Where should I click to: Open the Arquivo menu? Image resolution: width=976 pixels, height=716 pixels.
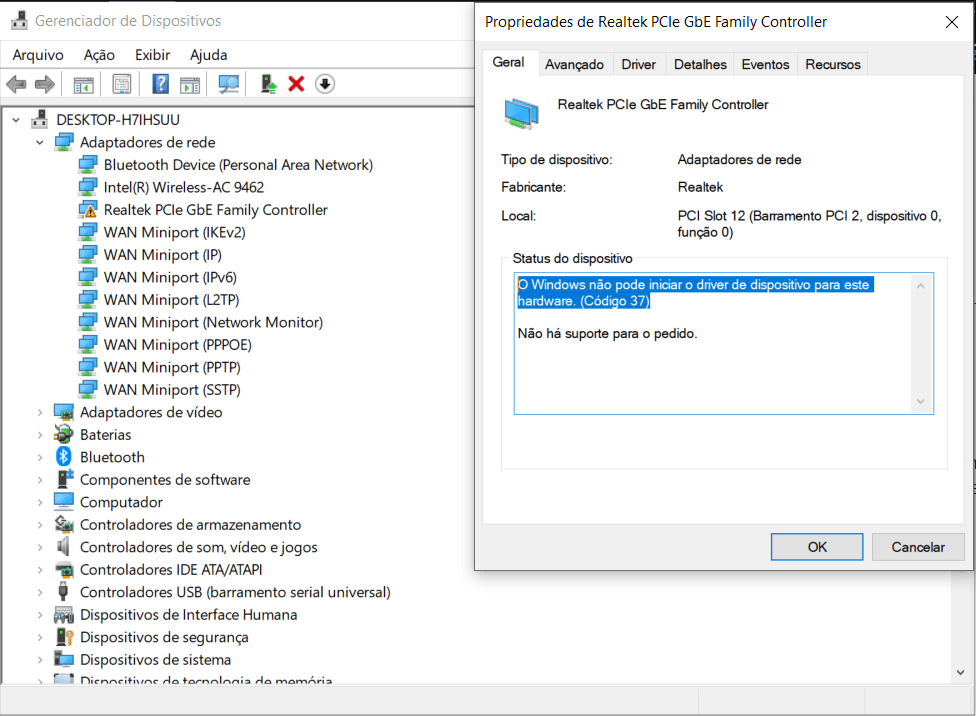pyautogui.click(x=38, y=55)
